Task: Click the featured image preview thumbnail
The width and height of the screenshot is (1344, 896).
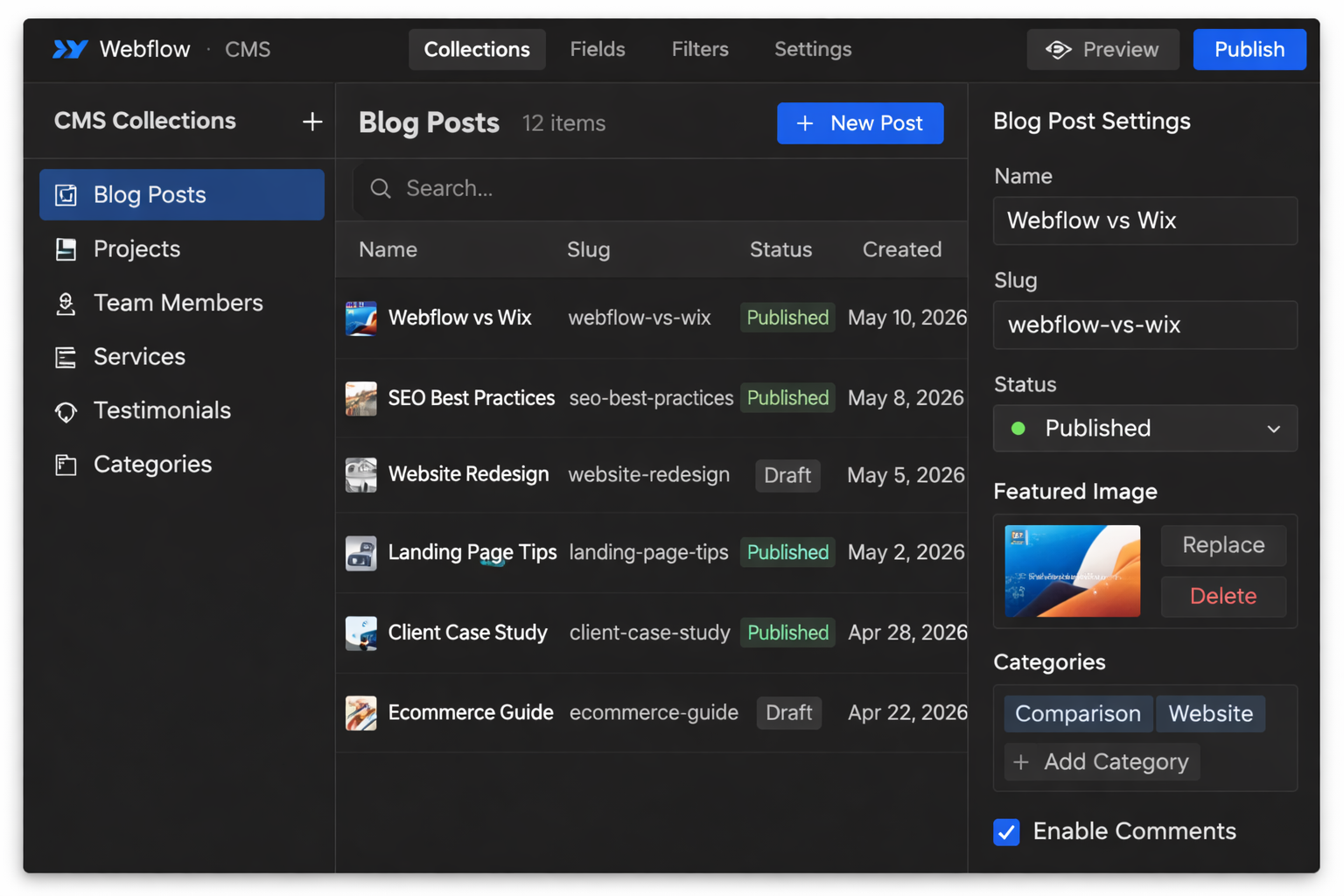Action: pos(1072,570)
